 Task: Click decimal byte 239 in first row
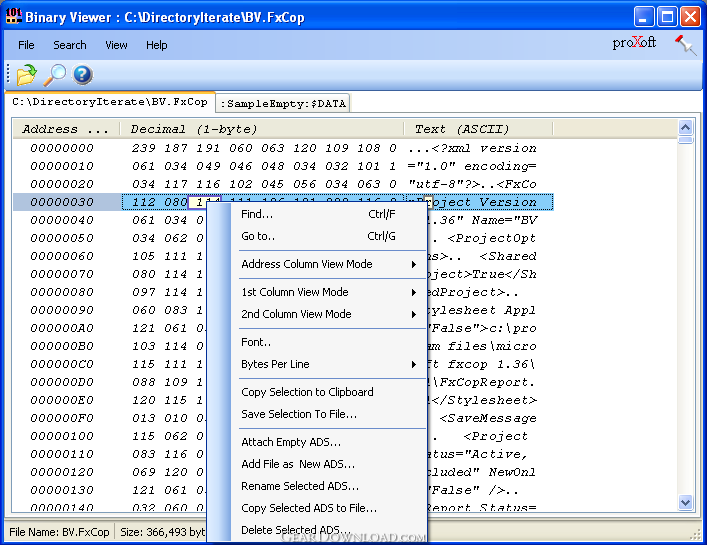click(x=144, y=148)
